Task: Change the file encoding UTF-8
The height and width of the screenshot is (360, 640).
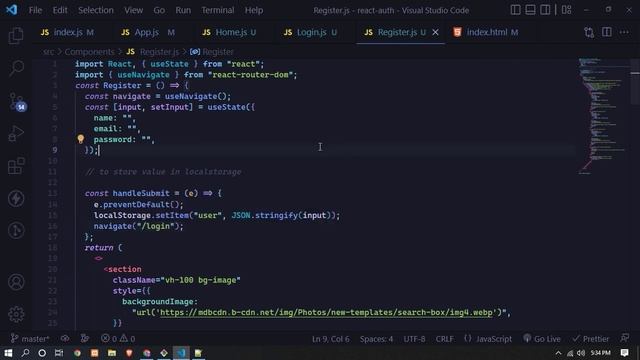Action: click(414, 339)
